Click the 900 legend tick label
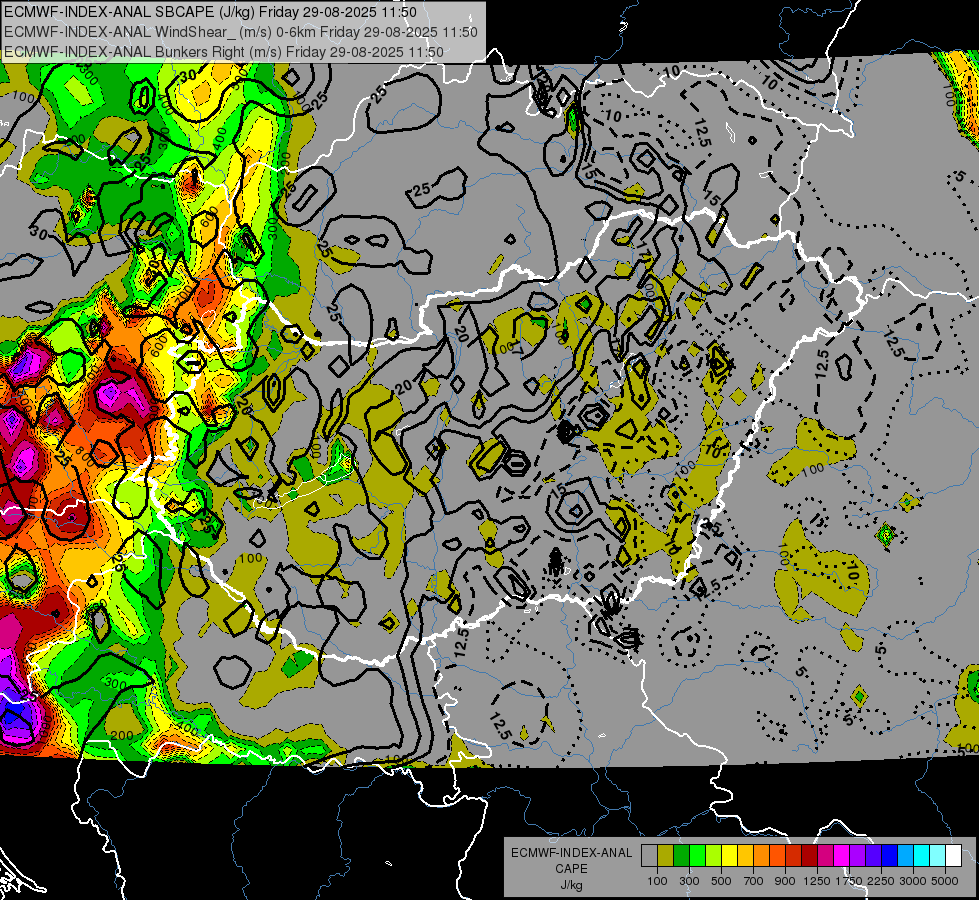Image resolution: width=979 pixels, height=900 pixels. 785,881
